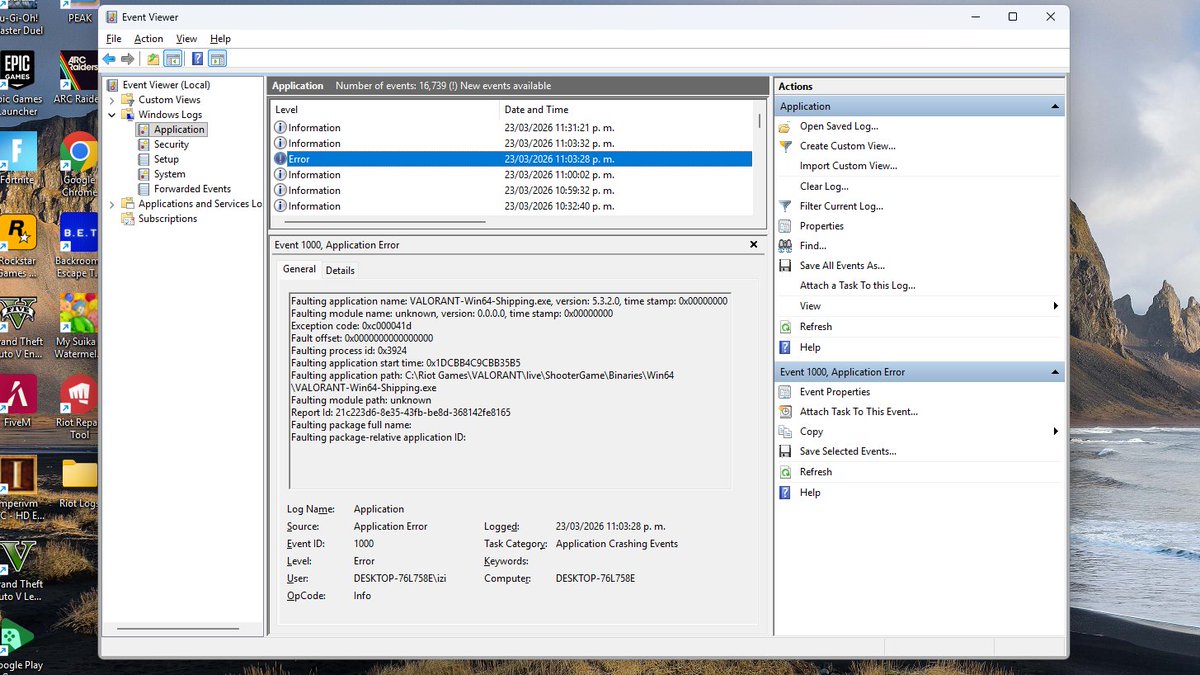Click inside the event description text box
Screen dimensions: 1200x675
click(x=510, y=391)
